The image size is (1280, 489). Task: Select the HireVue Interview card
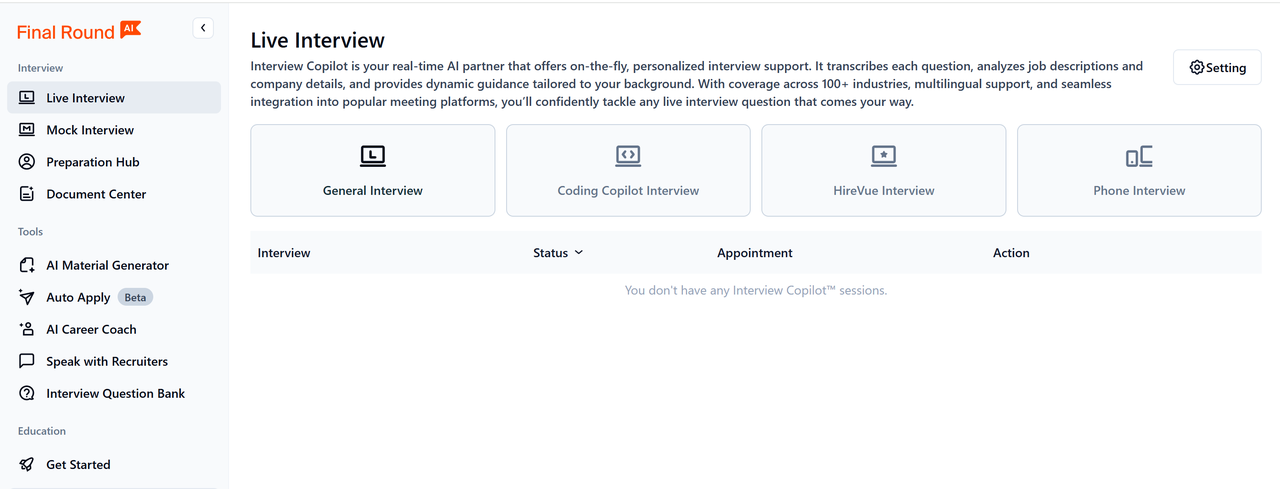(x=883, y=170)
